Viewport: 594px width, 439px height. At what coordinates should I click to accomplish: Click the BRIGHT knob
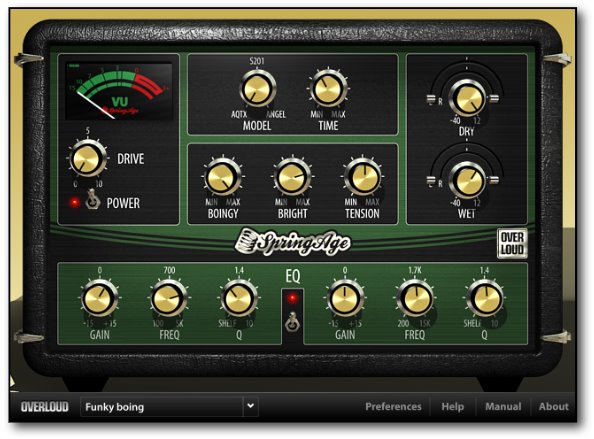pyautogui.click(x=292, y=177)
